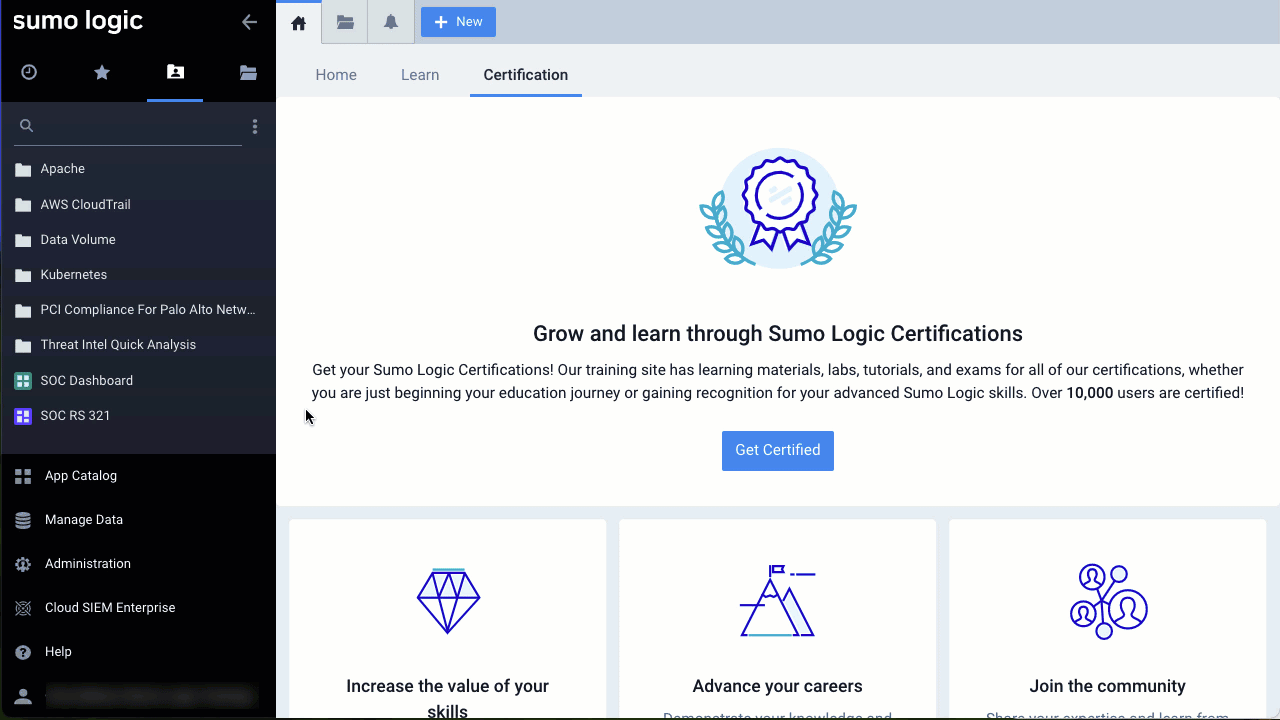Viewport: 1280px width, 720px height.
Task: Open the shared folders sidebar icon
Action: pos(248,72)
